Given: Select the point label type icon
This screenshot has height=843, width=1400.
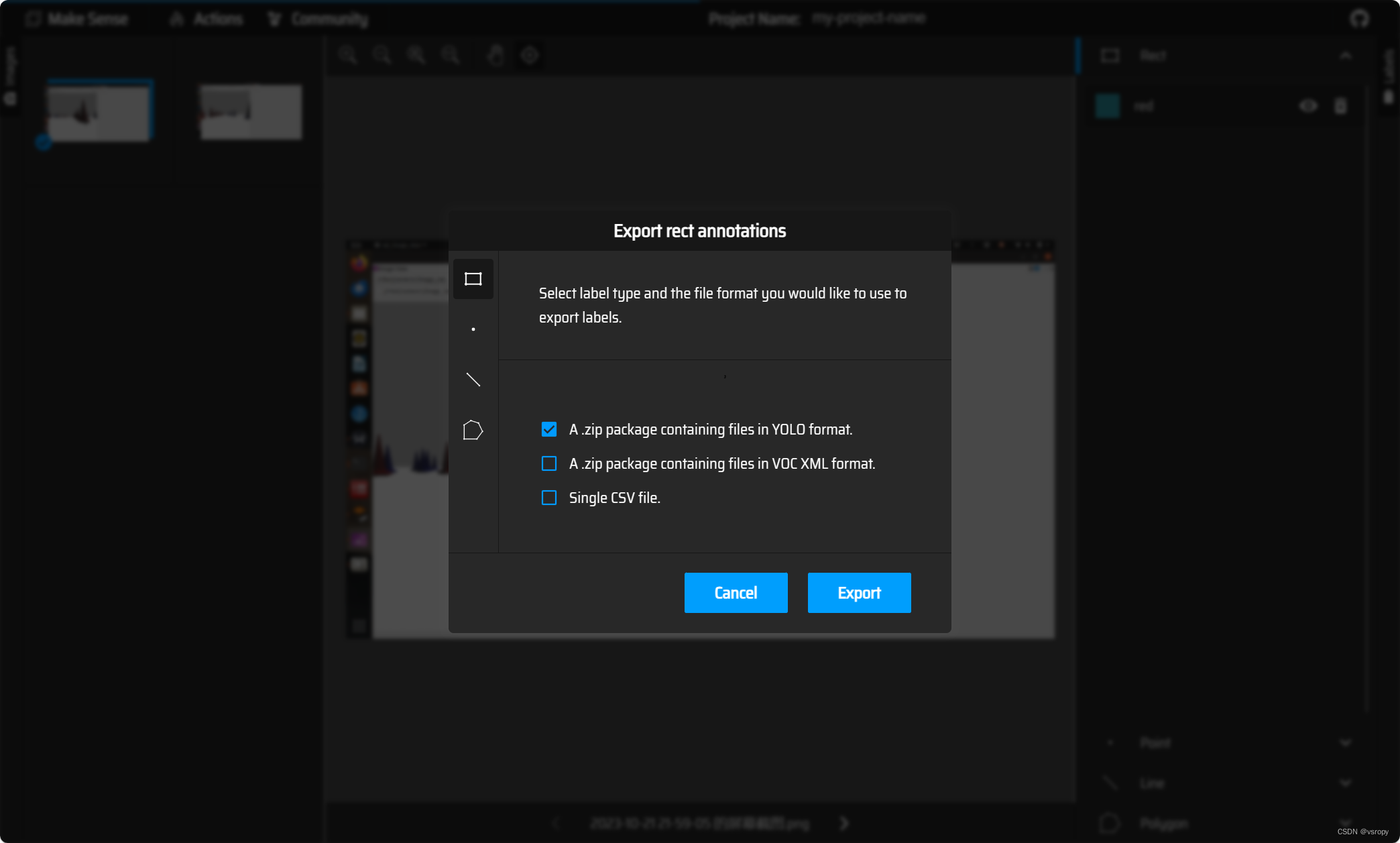Looking at the screenshot, I should 473,329.
